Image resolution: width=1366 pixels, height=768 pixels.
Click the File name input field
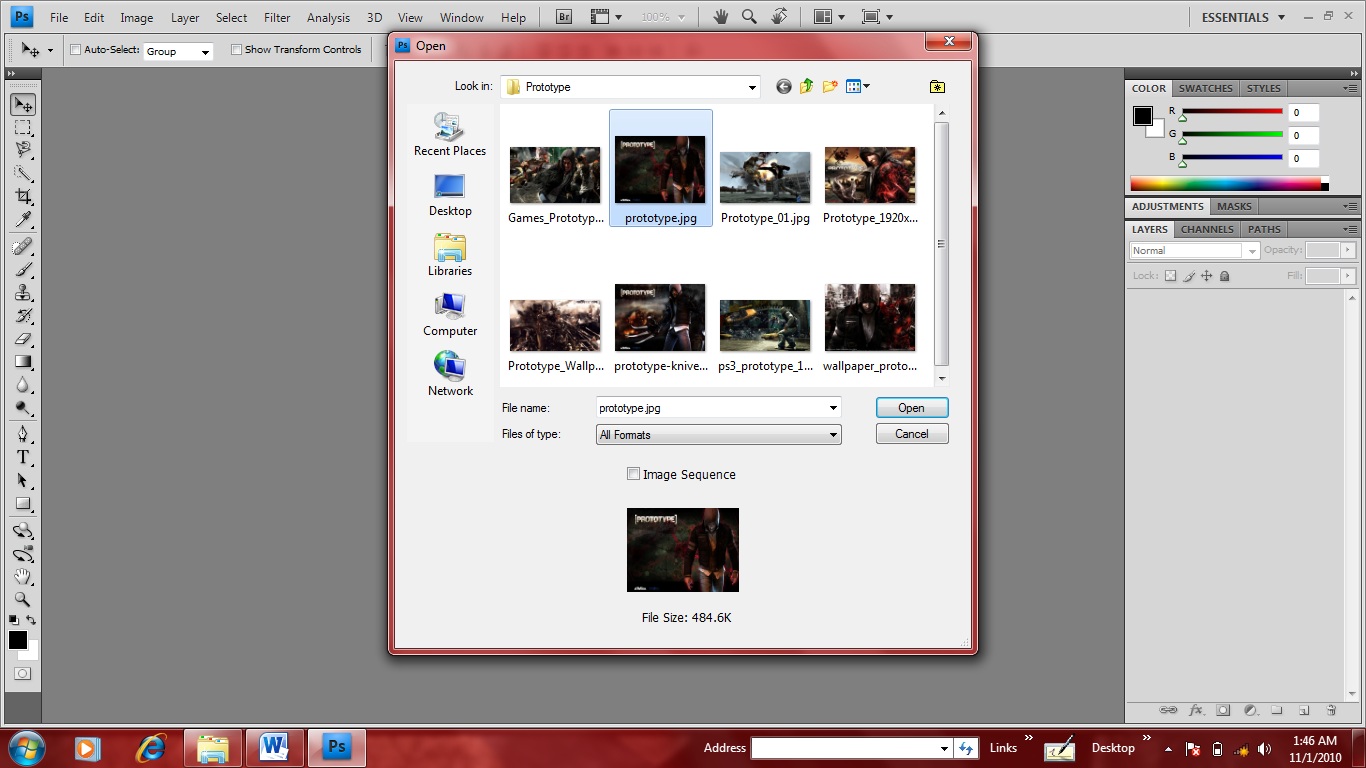point(711,408)
